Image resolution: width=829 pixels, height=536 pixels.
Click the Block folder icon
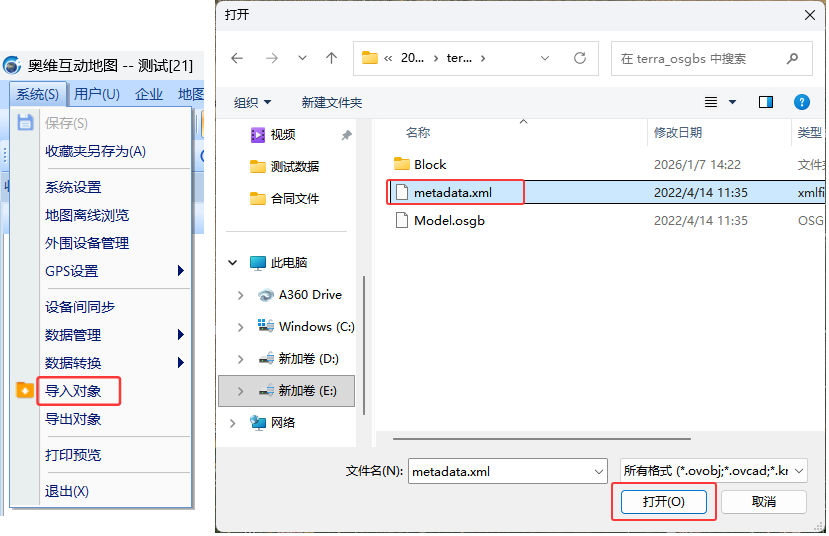click(402, 164)
